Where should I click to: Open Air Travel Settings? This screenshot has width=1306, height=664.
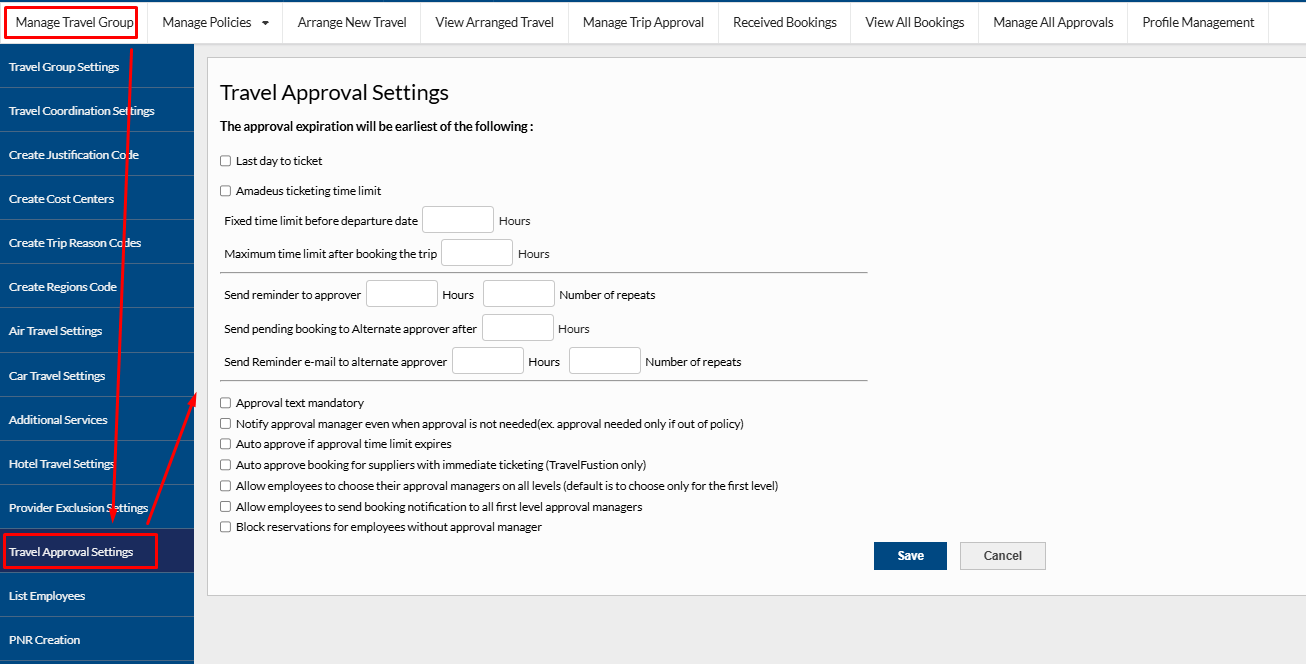[x=97, y=331]
